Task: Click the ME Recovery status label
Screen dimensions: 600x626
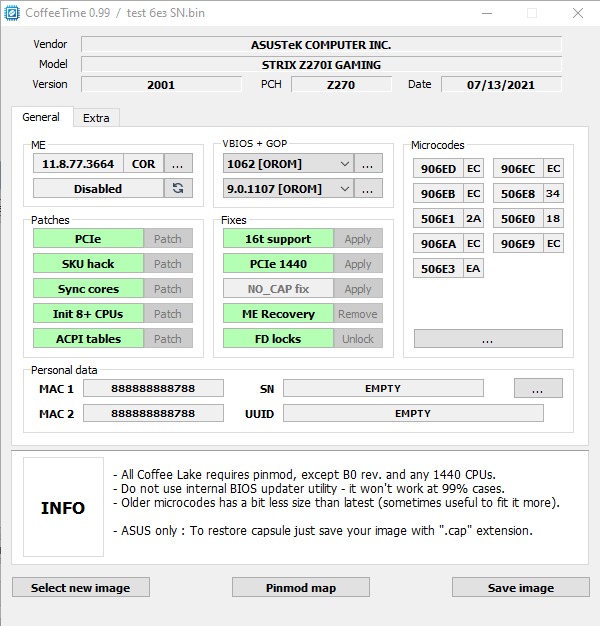Action: pos(278,314)
